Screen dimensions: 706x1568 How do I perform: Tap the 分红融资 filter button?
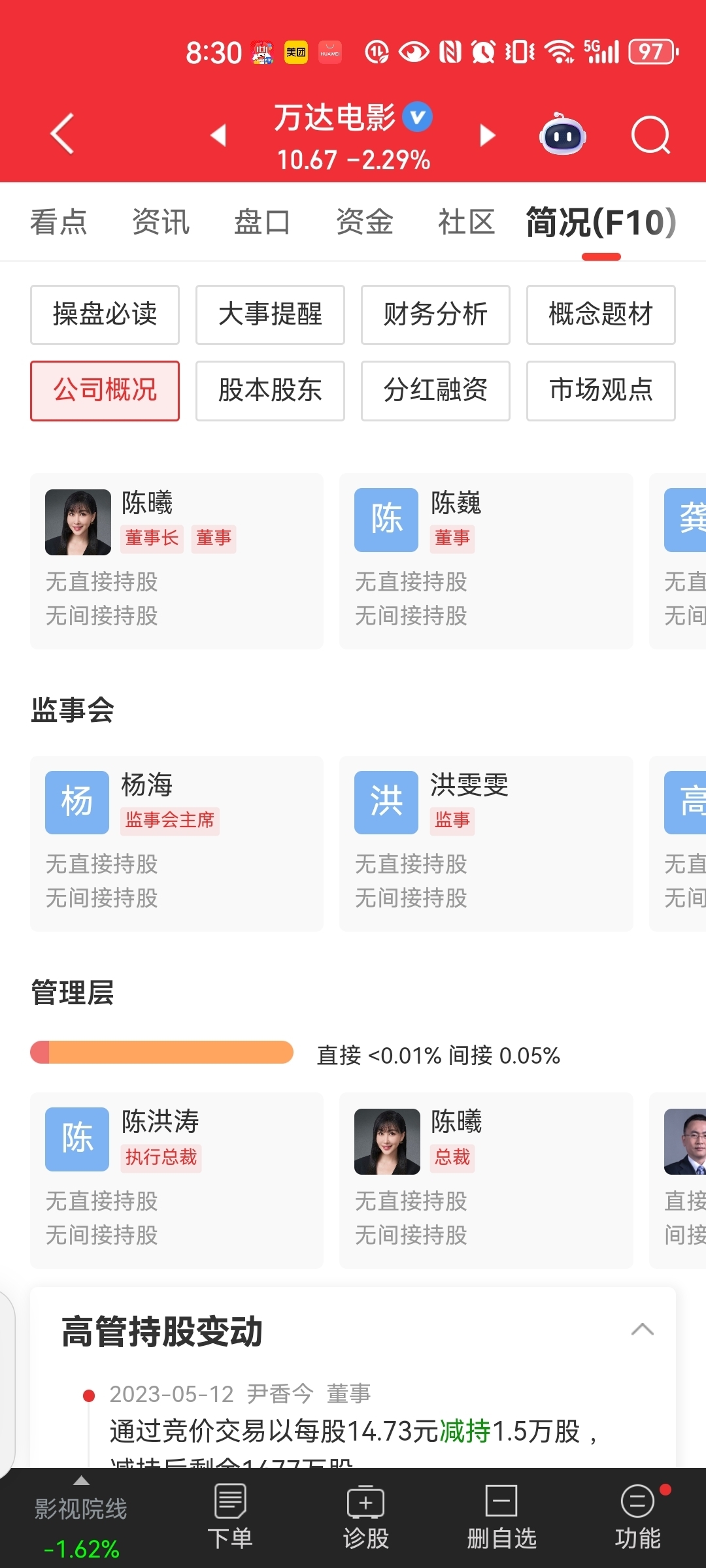(x=435, y=391)
